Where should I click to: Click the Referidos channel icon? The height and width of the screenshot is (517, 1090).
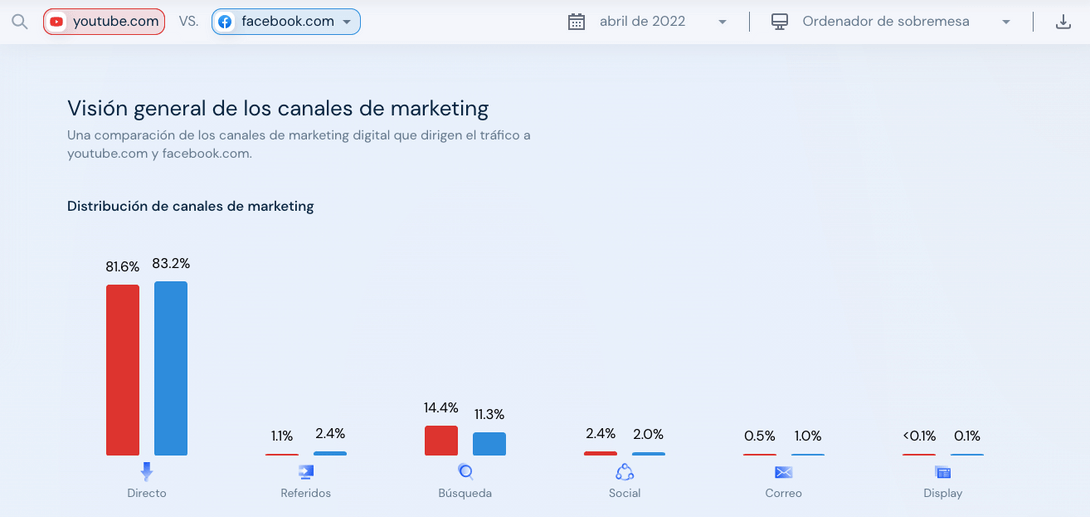pyautogui.click(x=306, y=472)
